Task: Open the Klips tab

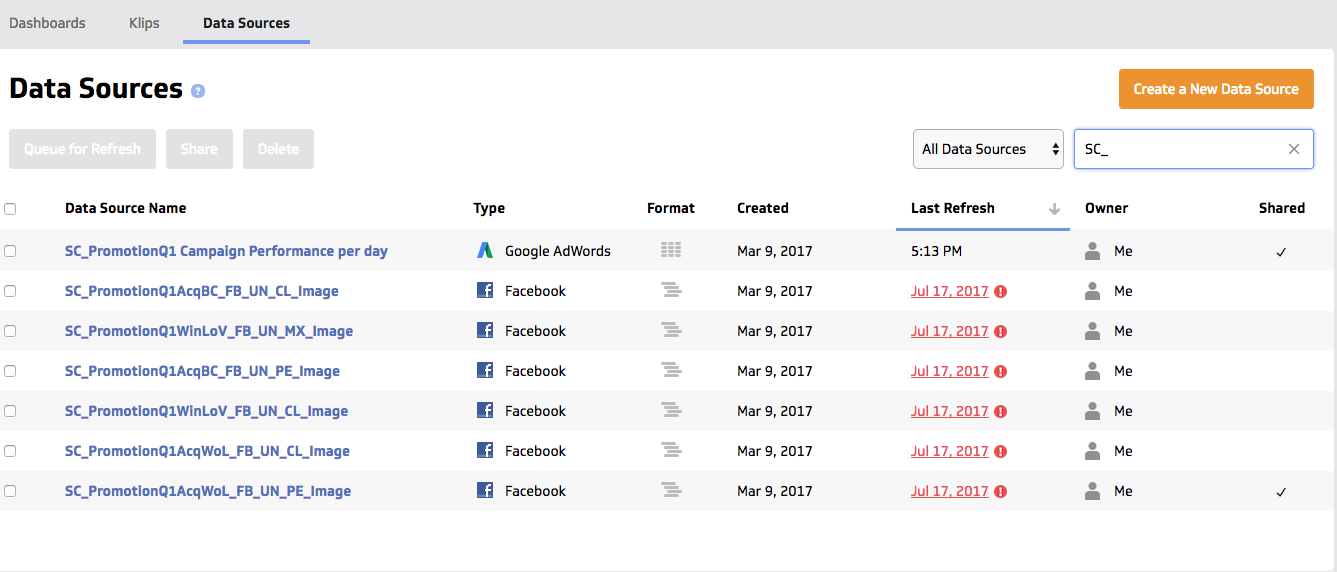Action: 144,23
